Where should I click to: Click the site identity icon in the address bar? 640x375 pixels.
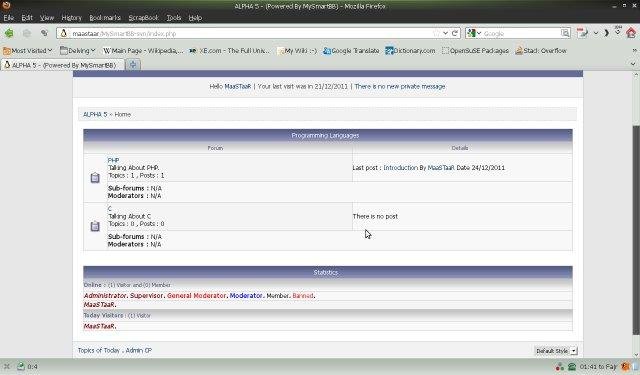tap(64, 33)
